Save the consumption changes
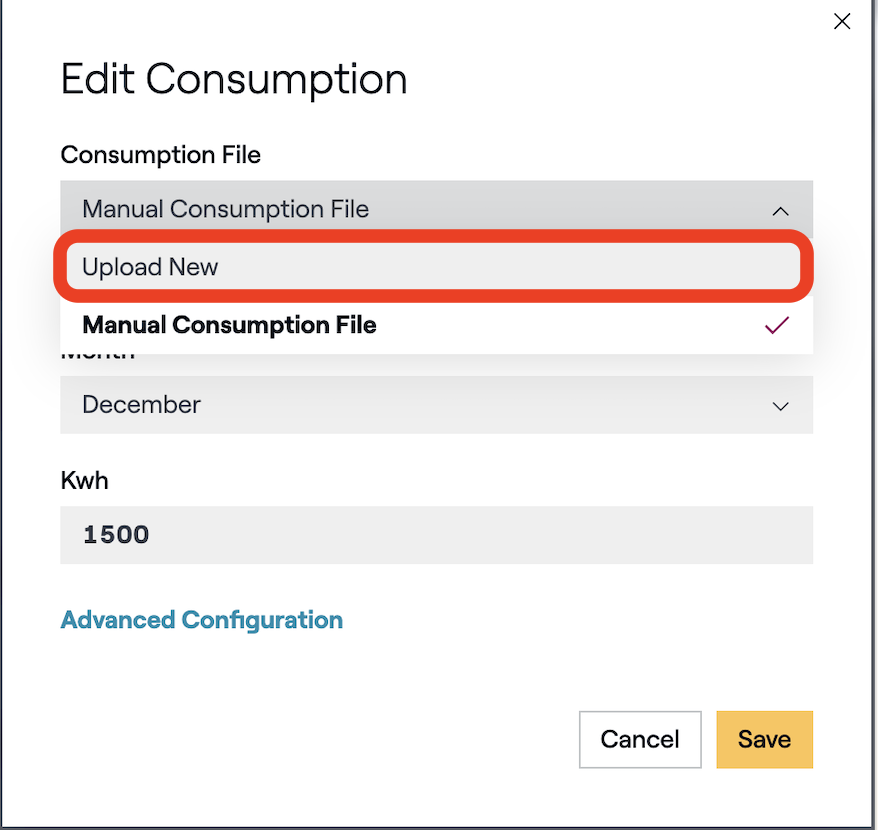The height and width of the screenshot is (830, 878). [x=764, y=739]
